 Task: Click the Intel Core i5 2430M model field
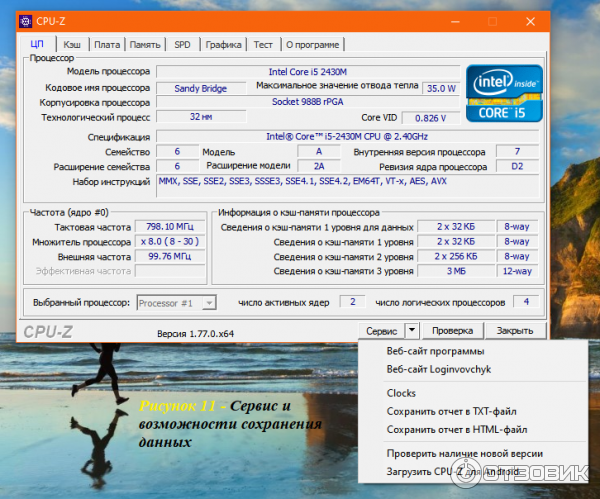coord(307,72)
